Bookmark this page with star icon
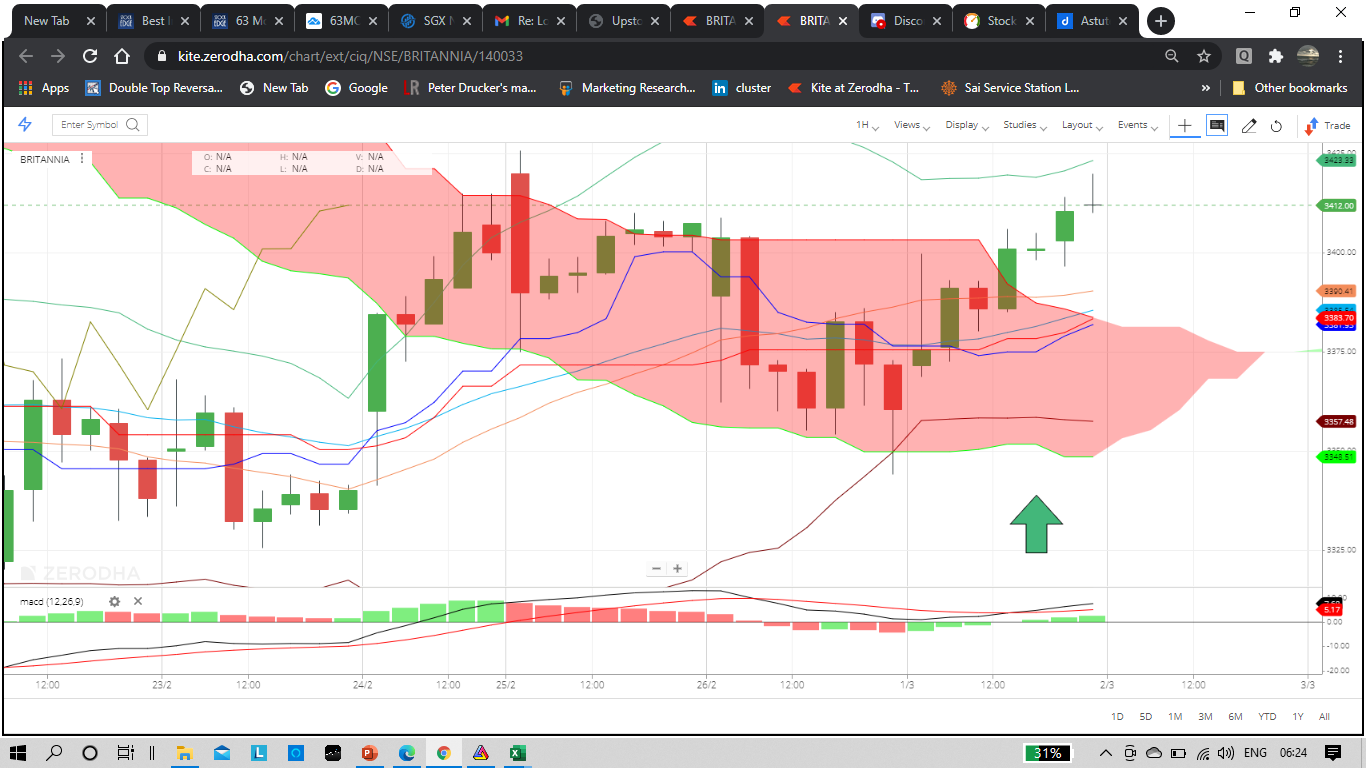 click(x=1204, y=57)
